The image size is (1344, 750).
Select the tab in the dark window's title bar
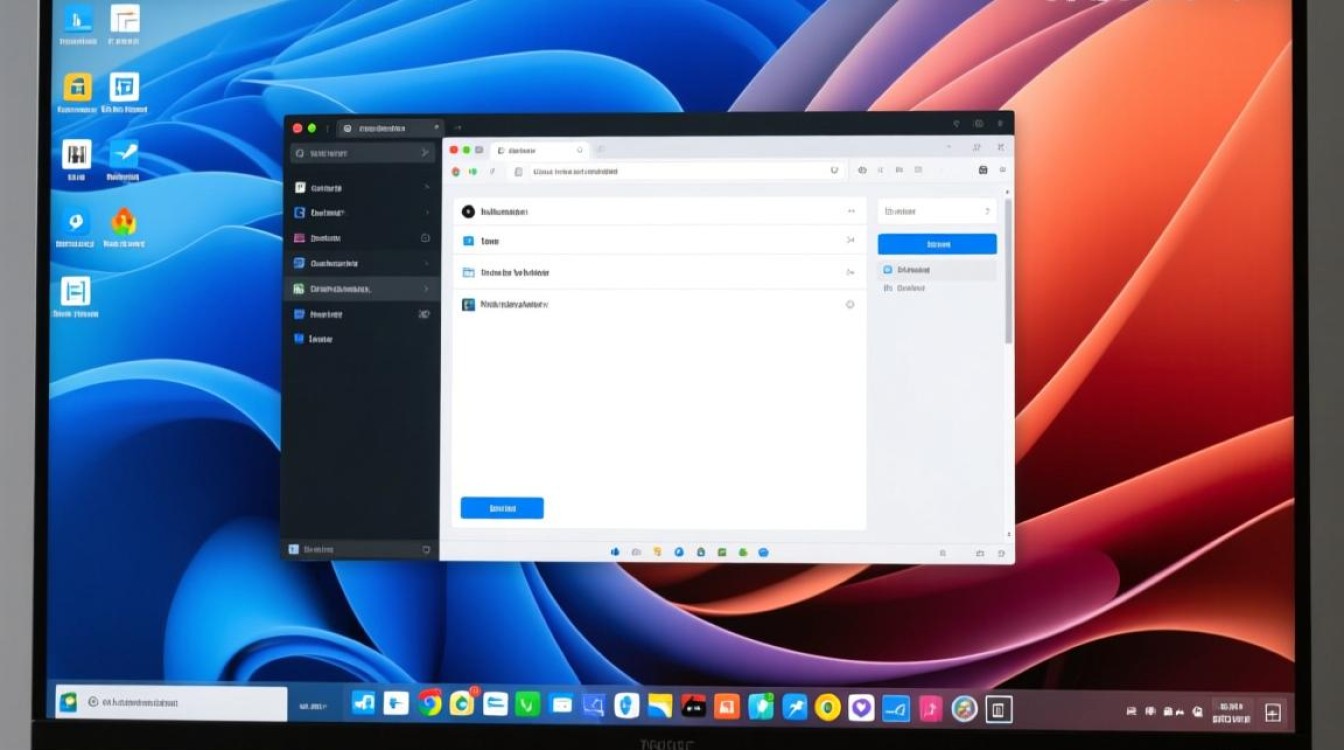pyautogui.click(x=390, y=128)
